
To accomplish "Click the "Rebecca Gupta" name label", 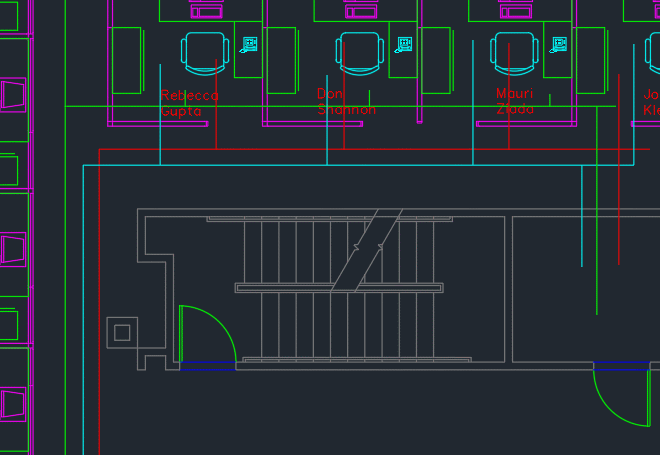I will tap(189, 103).
